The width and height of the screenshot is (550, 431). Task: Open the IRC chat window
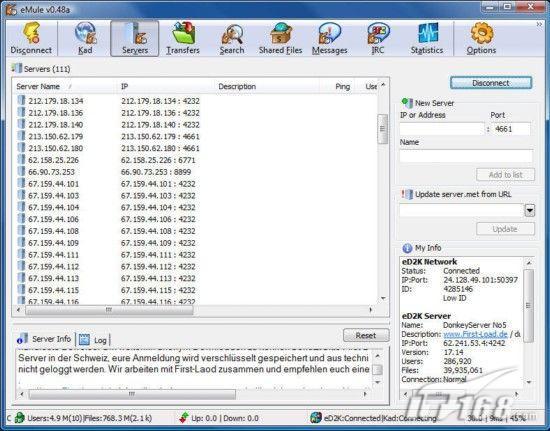coord(378,38)
